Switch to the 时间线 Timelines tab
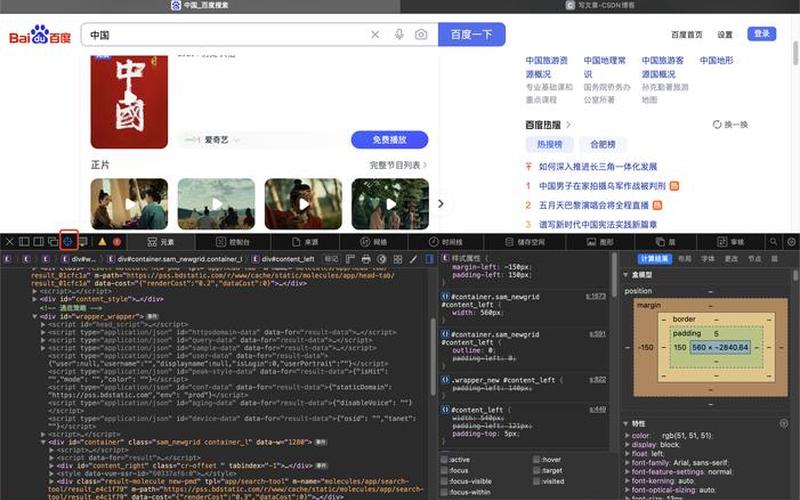The width and height of the screenshot is (800, 500). click(x=446, y=242)
